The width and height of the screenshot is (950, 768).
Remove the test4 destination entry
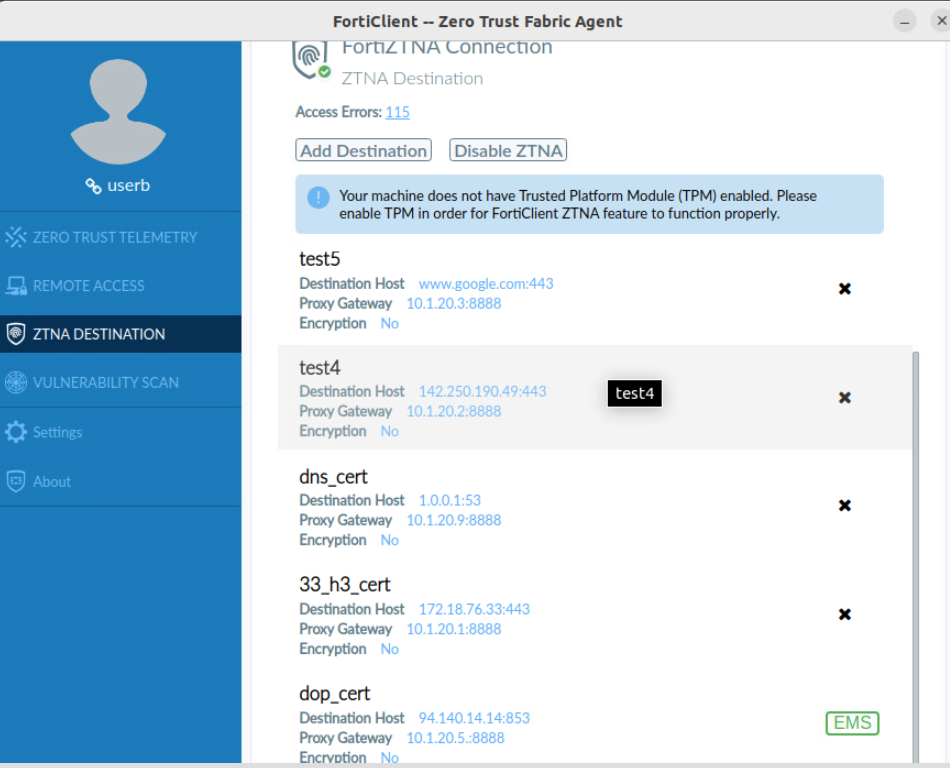844,397
